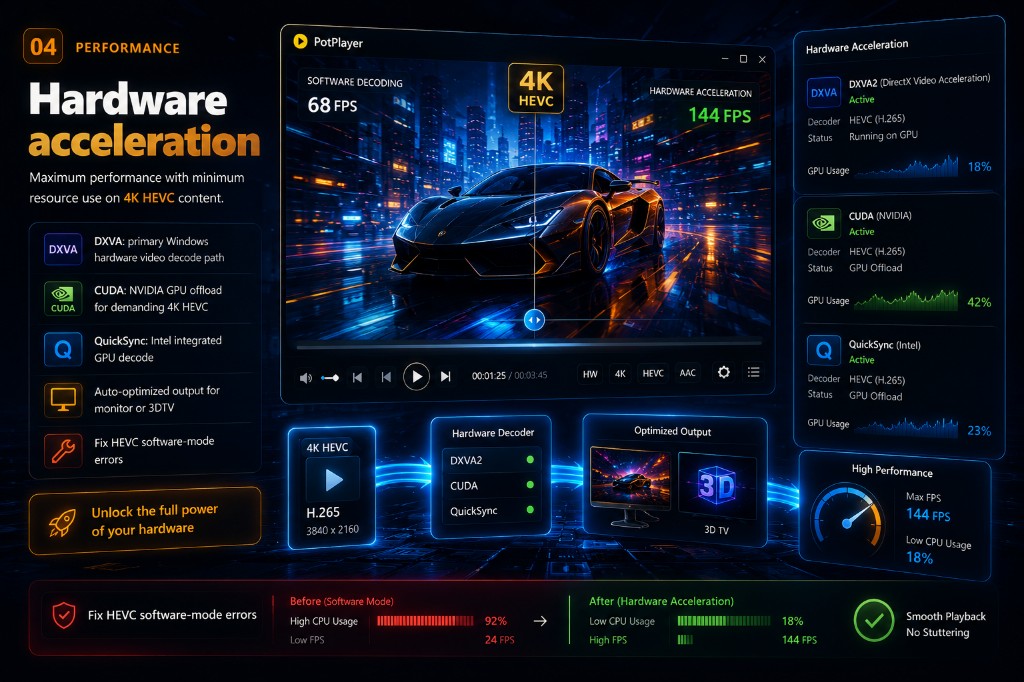
Task: Click the HEVC badge in player controls
Action: point(653,373)
